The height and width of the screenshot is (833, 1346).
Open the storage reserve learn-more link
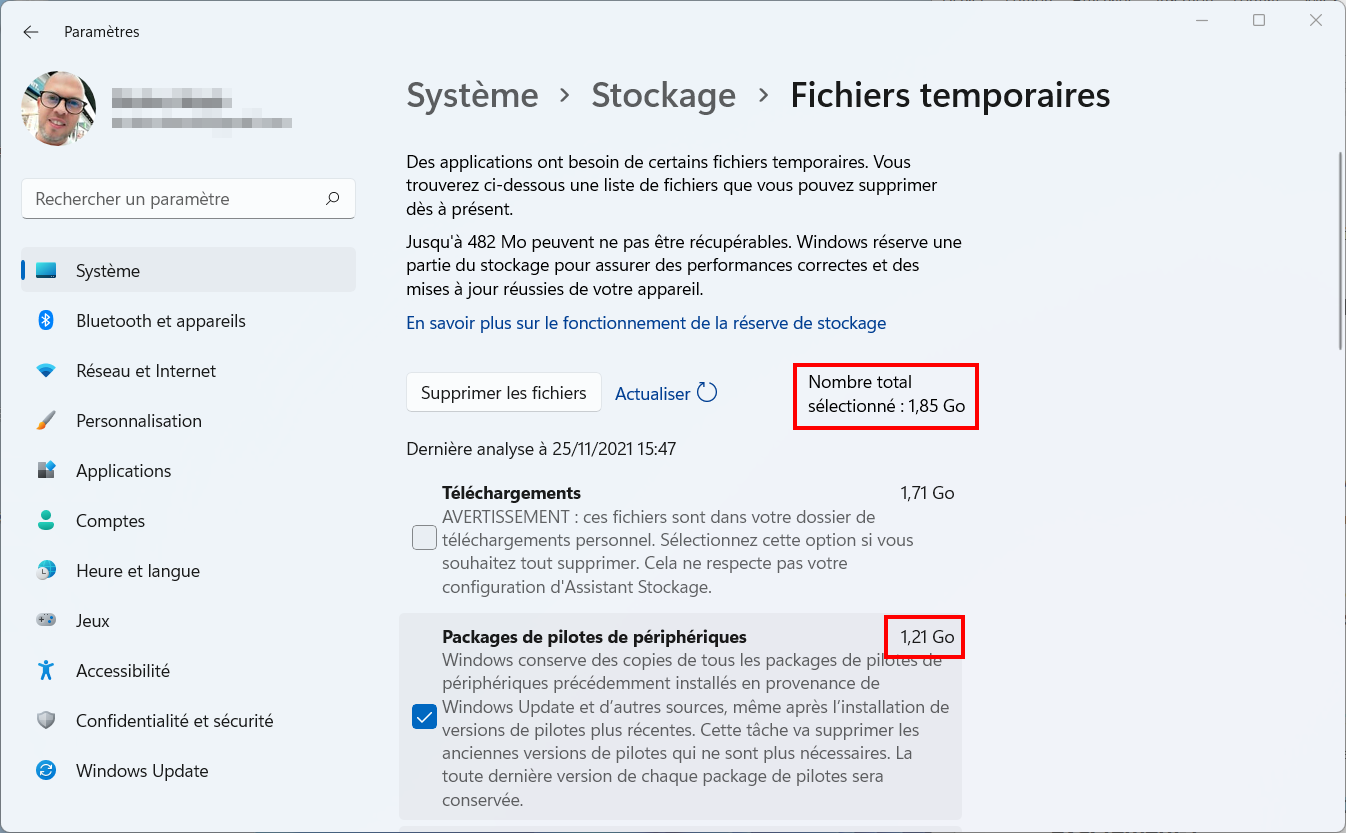pyautogui.click(x=646, y=323)
